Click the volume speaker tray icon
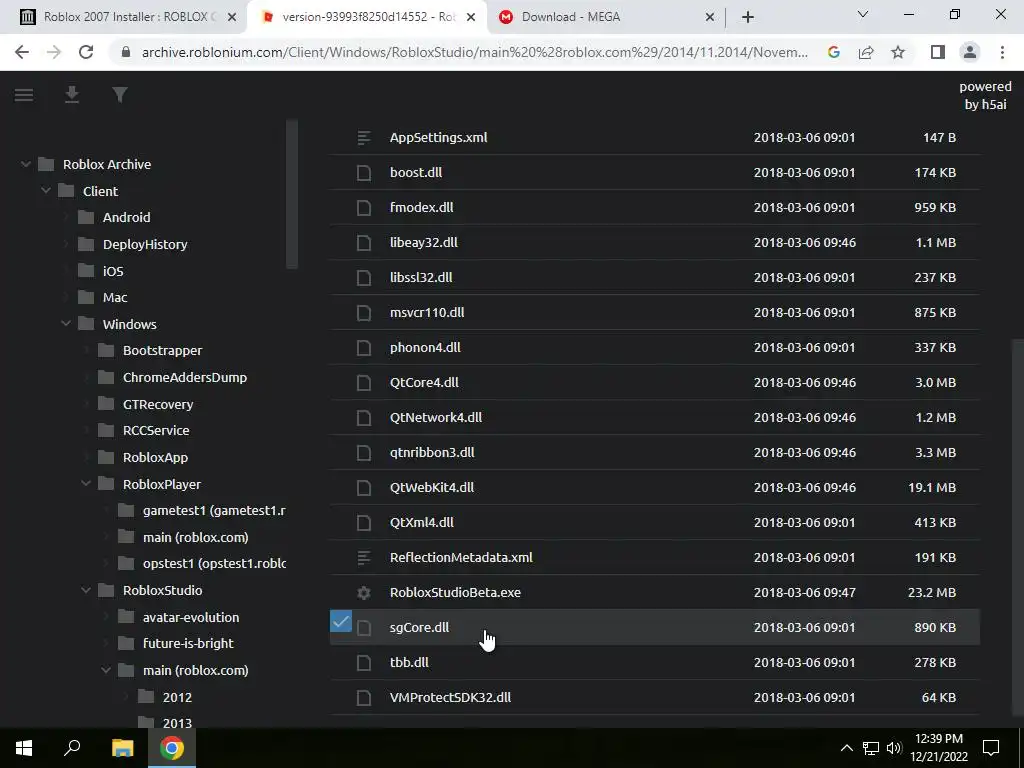This screenshot has height=768, width=1024. coord(894,748)
